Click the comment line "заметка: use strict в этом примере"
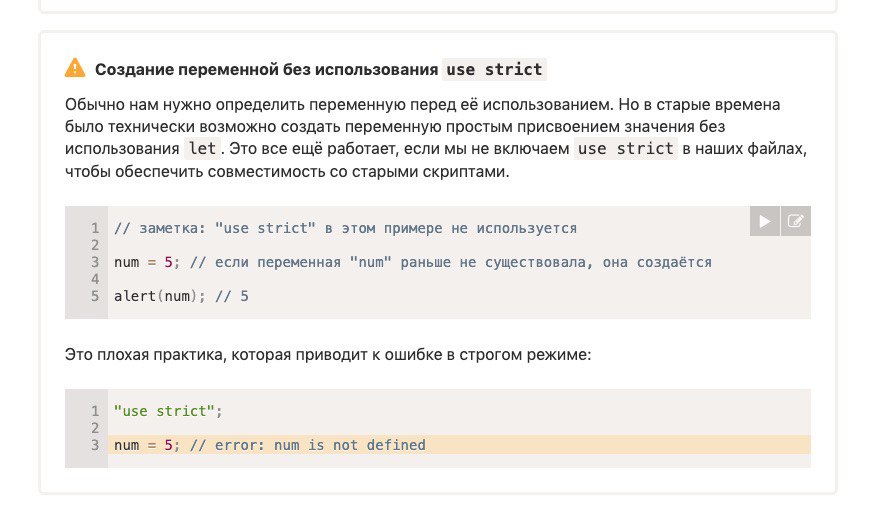This screenshot has height=516, width=894. 346,228
